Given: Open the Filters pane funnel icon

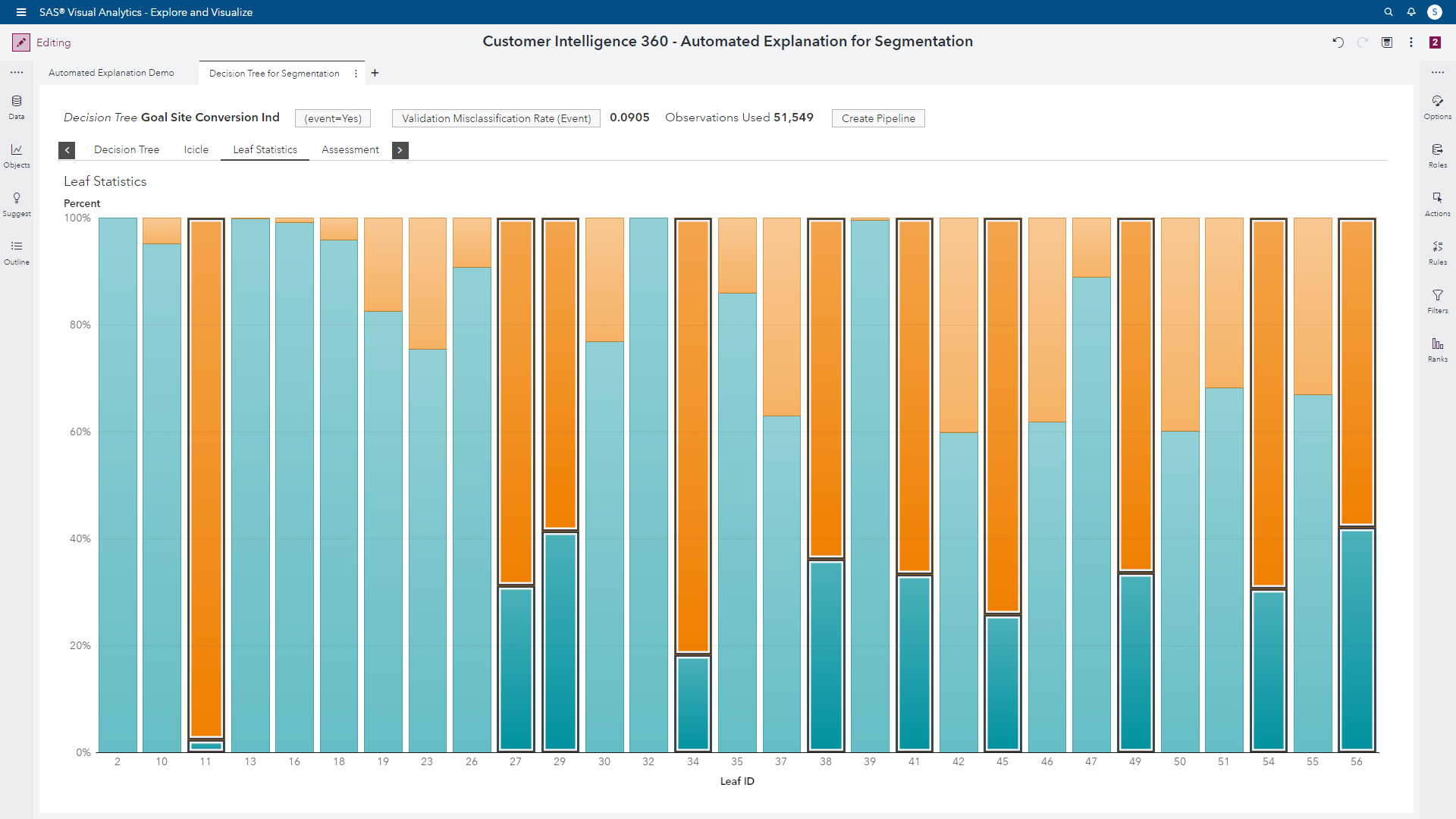Looking at the screenshot, I should tap(1437, 295).
